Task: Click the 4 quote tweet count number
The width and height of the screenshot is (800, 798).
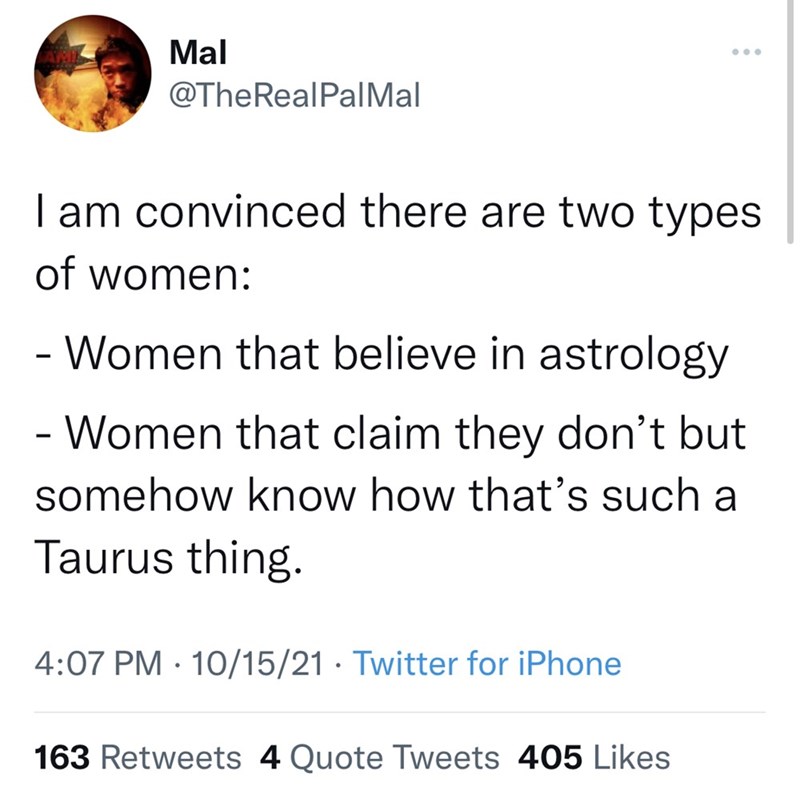Action: pos(267,758)
